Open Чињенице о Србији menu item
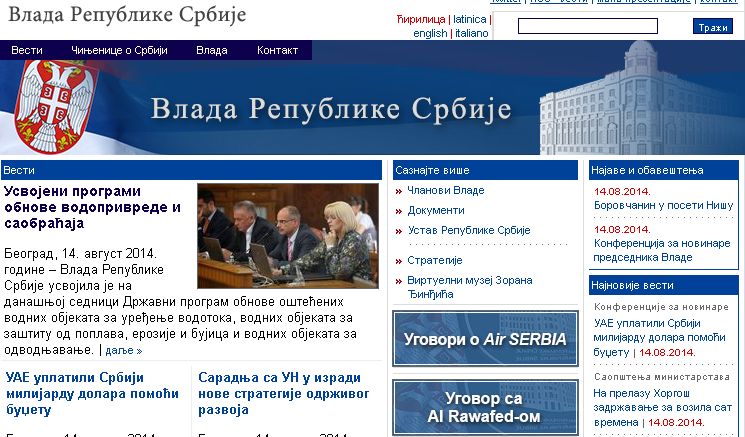This screenshot has width=745, height=437. click(x=119, y=50)
